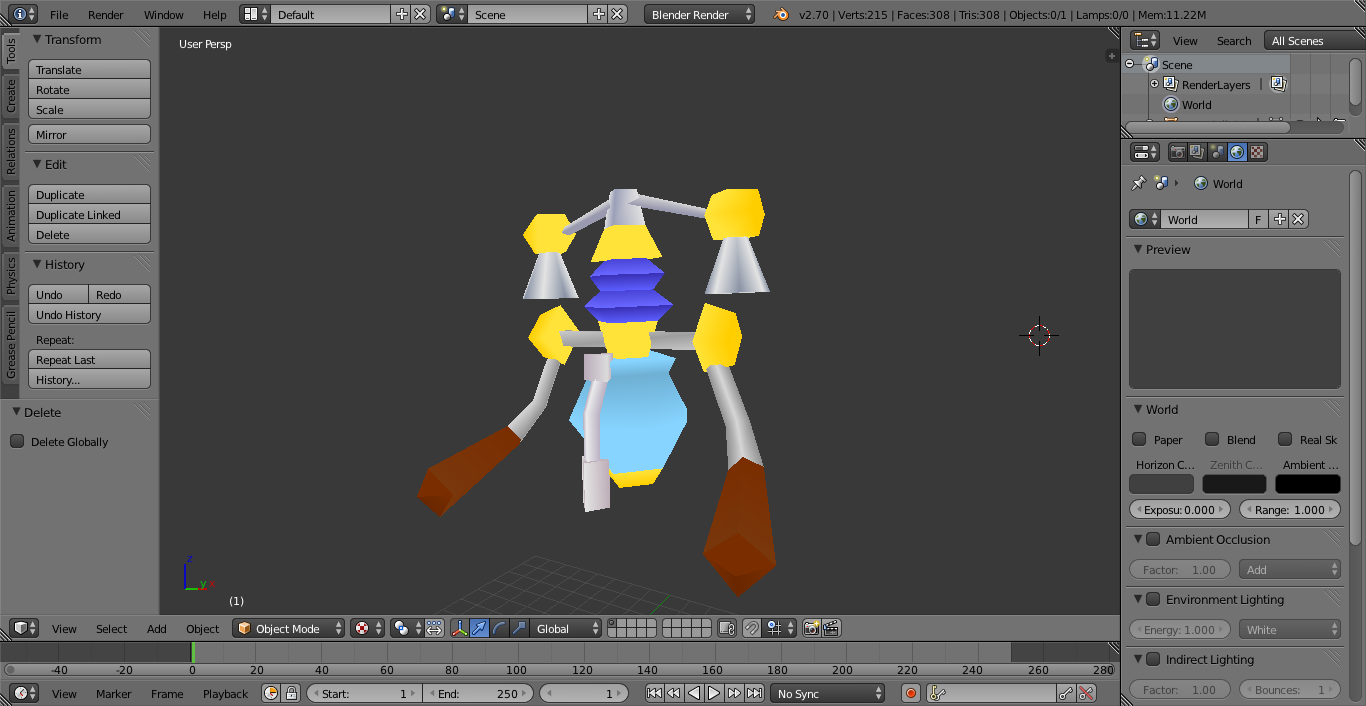Jump to the timeline's last frame
This screenshot has height=706, width=1366.
[755, 693]
